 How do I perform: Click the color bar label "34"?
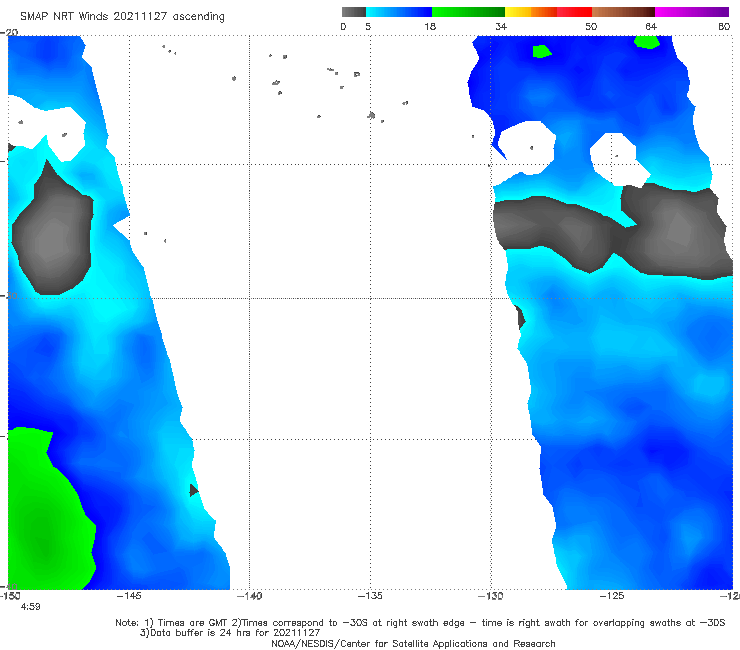501,26
